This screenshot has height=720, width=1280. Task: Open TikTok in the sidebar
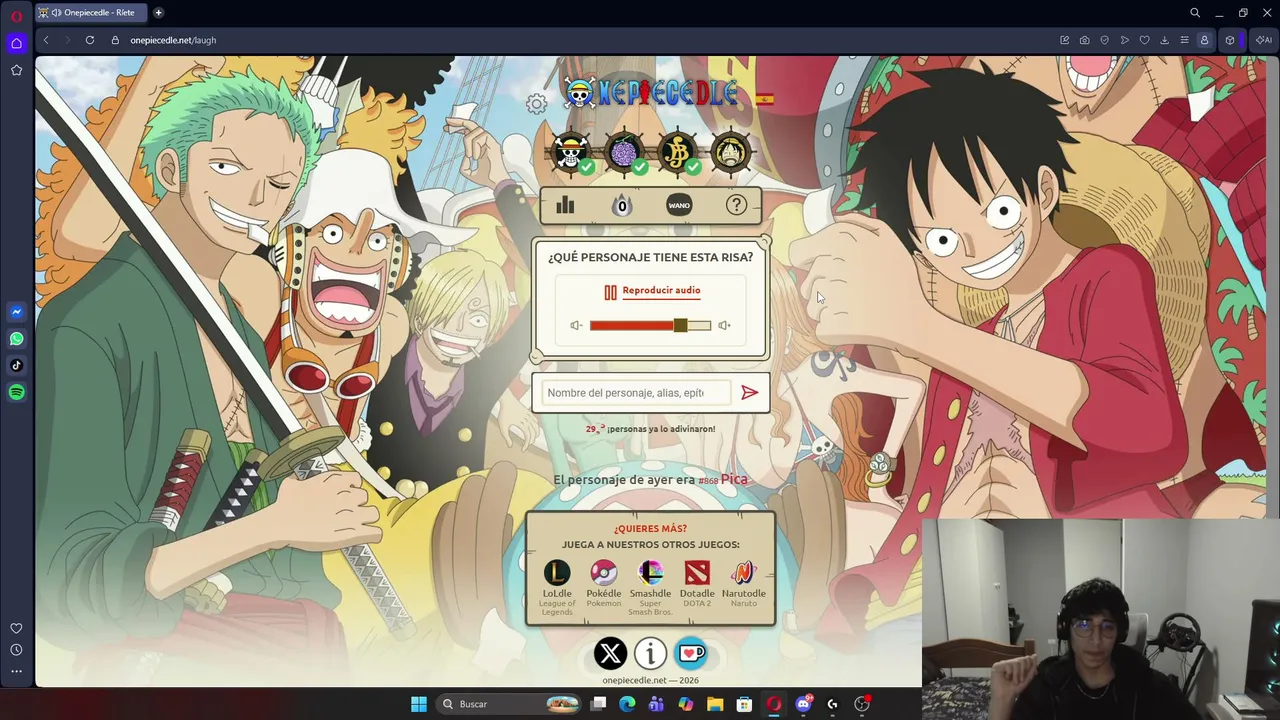click(16, 366)
